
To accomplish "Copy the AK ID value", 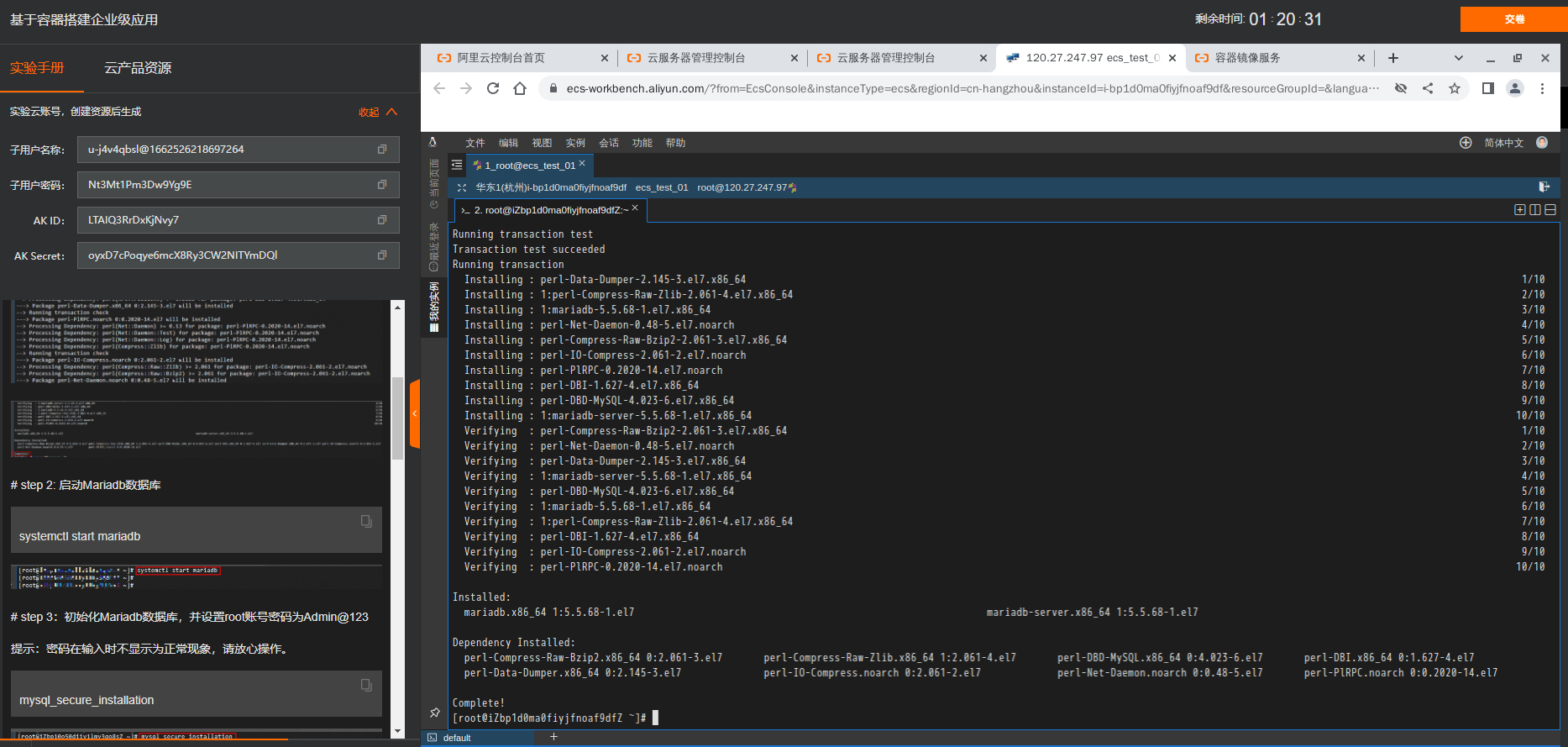I will (382, 220).
